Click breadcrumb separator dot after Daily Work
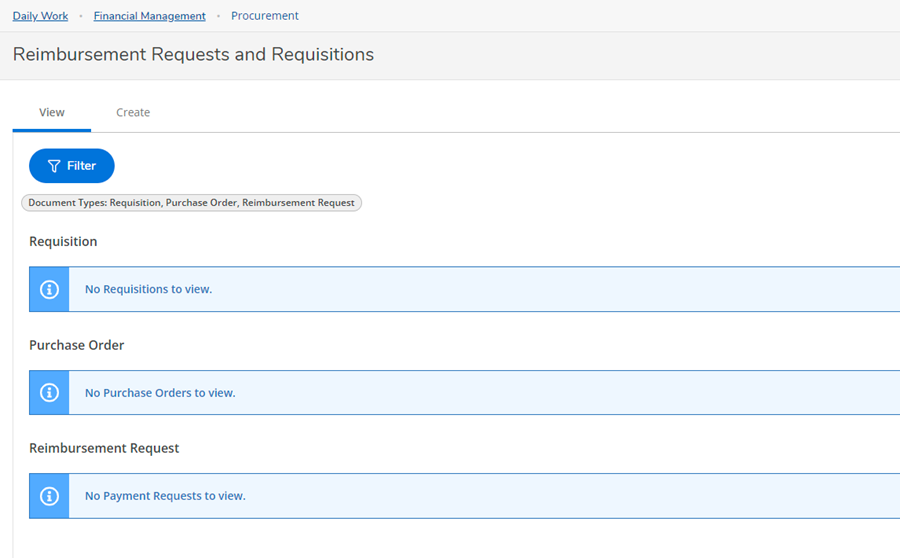This screenshot has width=900, height=558. pos(81,16)
